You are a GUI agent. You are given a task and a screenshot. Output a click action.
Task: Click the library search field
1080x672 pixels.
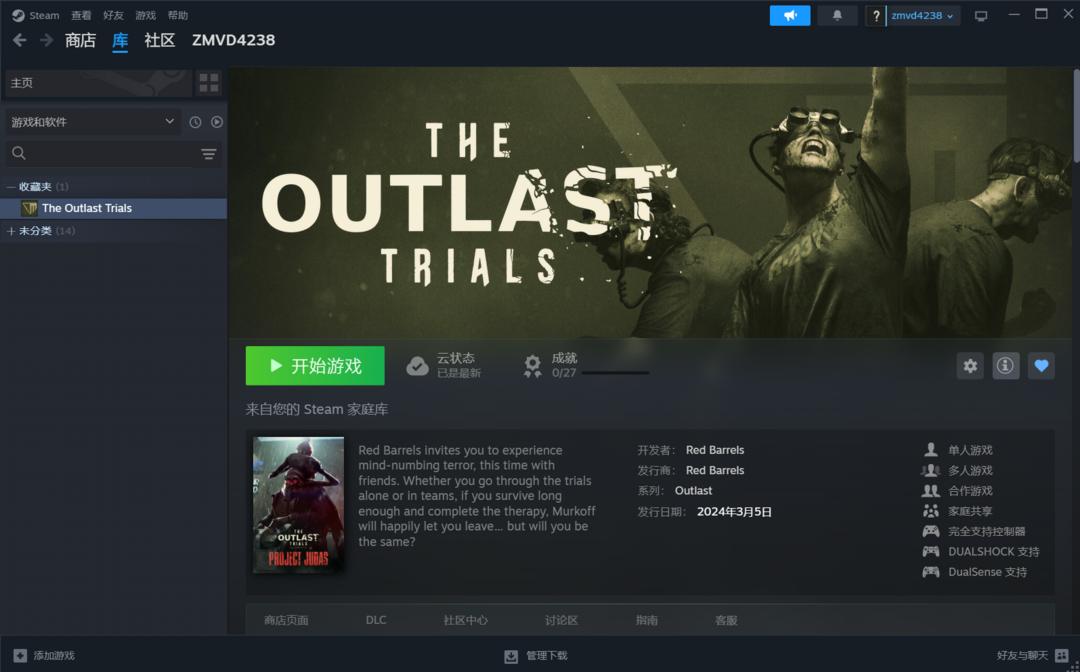point(101,154)
